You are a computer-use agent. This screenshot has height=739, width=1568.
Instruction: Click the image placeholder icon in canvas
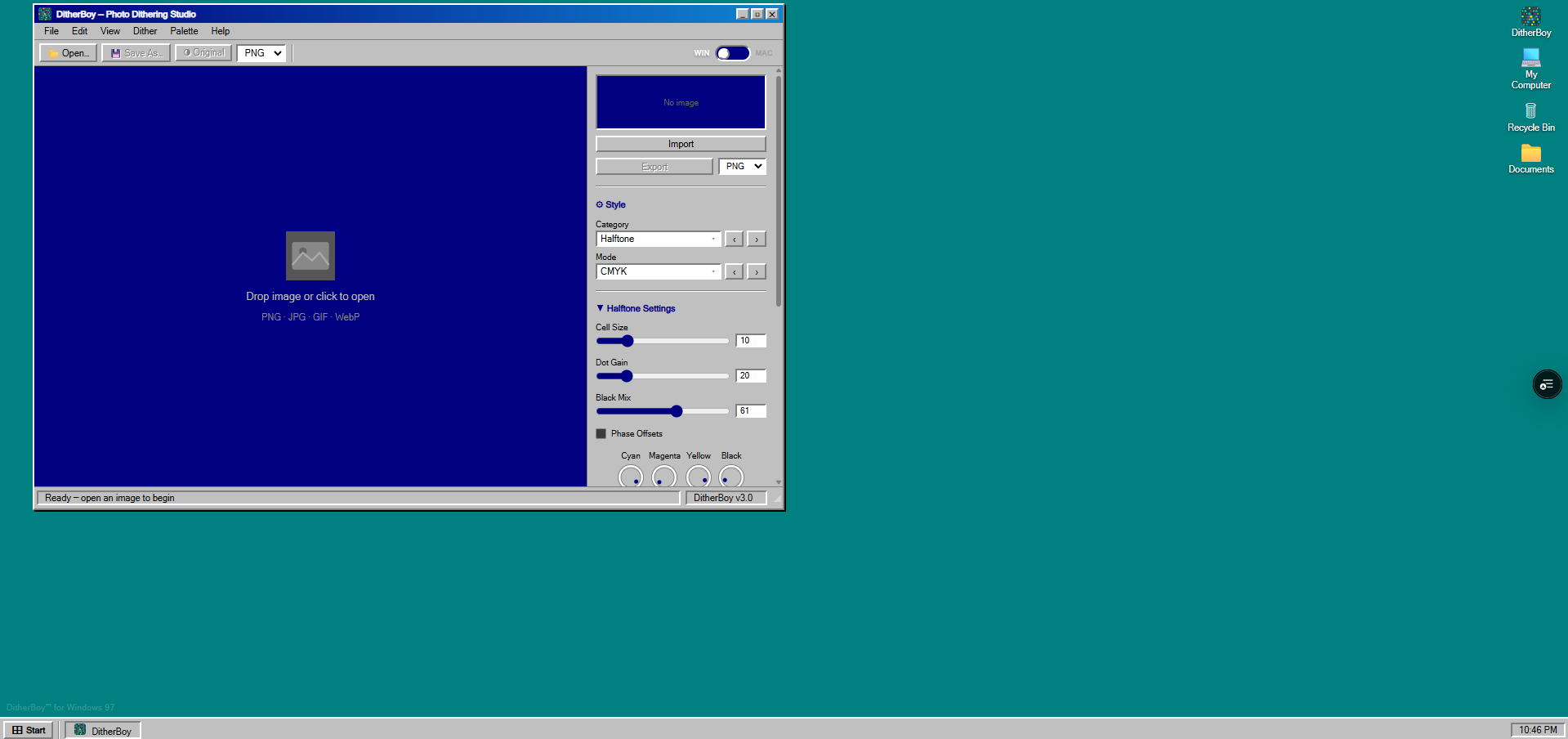click(310, 256)
